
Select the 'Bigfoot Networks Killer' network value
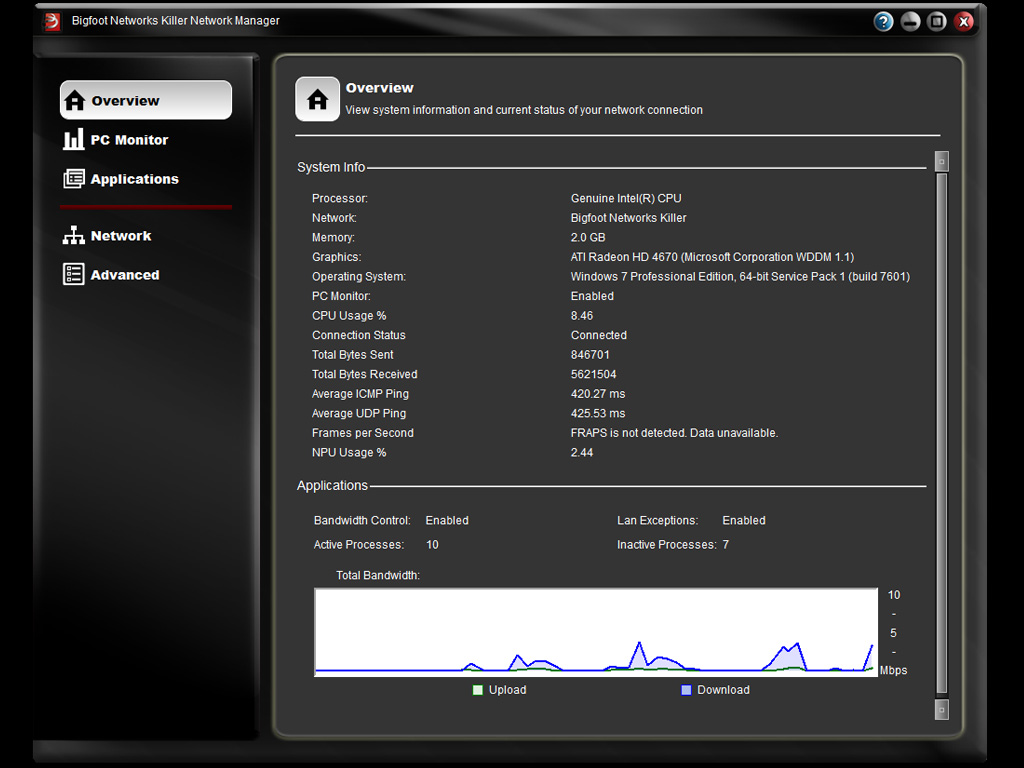(x=628, y=217)
